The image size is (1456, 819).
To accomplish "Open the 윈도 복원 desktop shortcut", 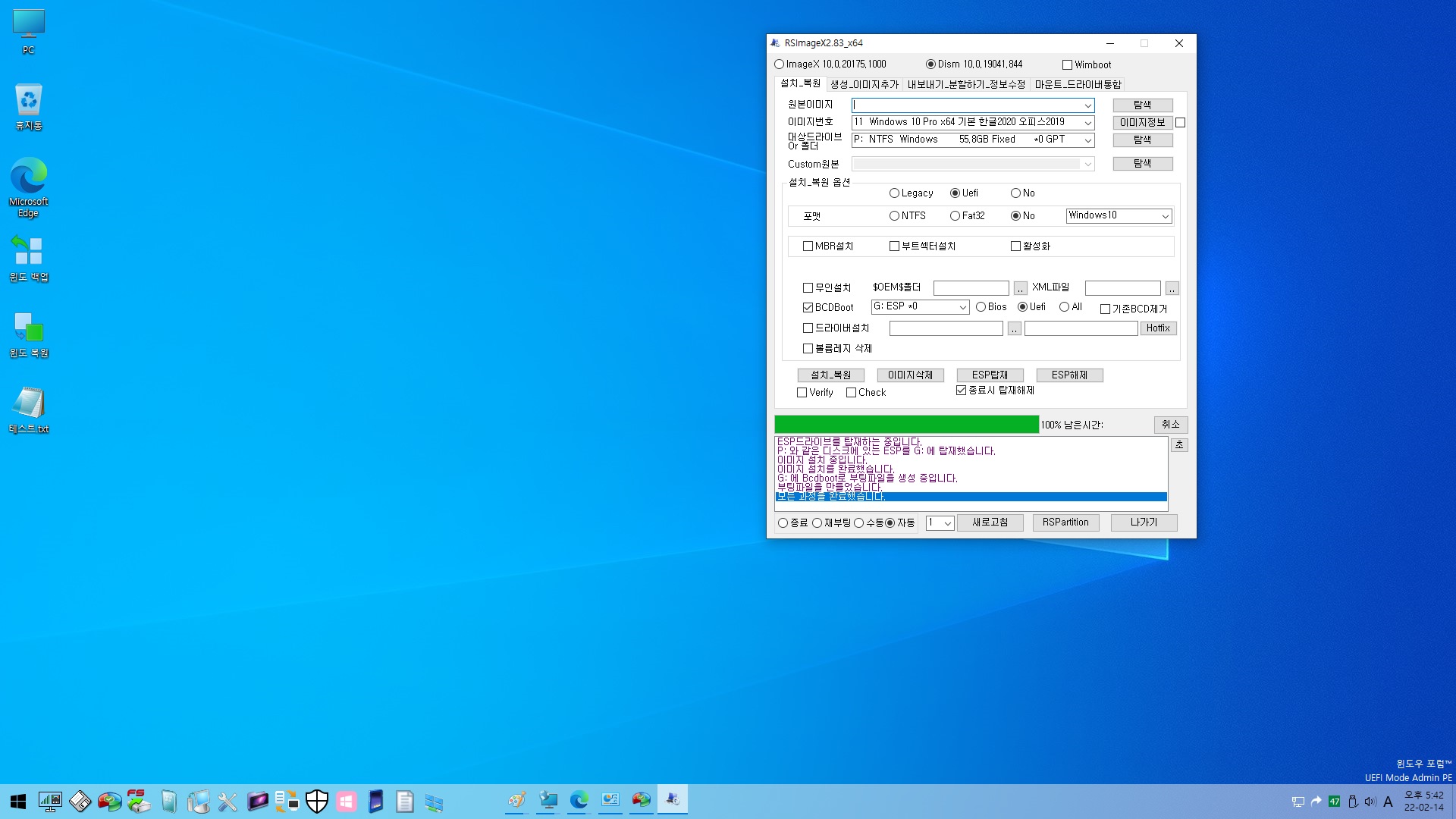I will click(29, 334).
